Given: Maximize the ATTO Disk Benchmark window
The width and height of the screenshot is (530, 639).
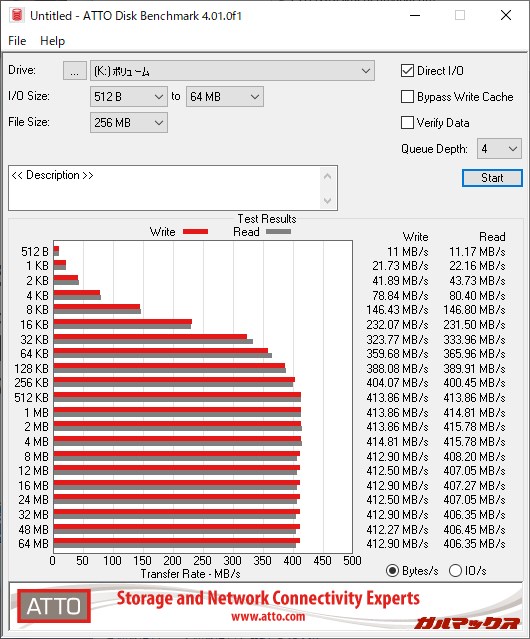Looking at the screenshot, I should [x=460, y=15].
